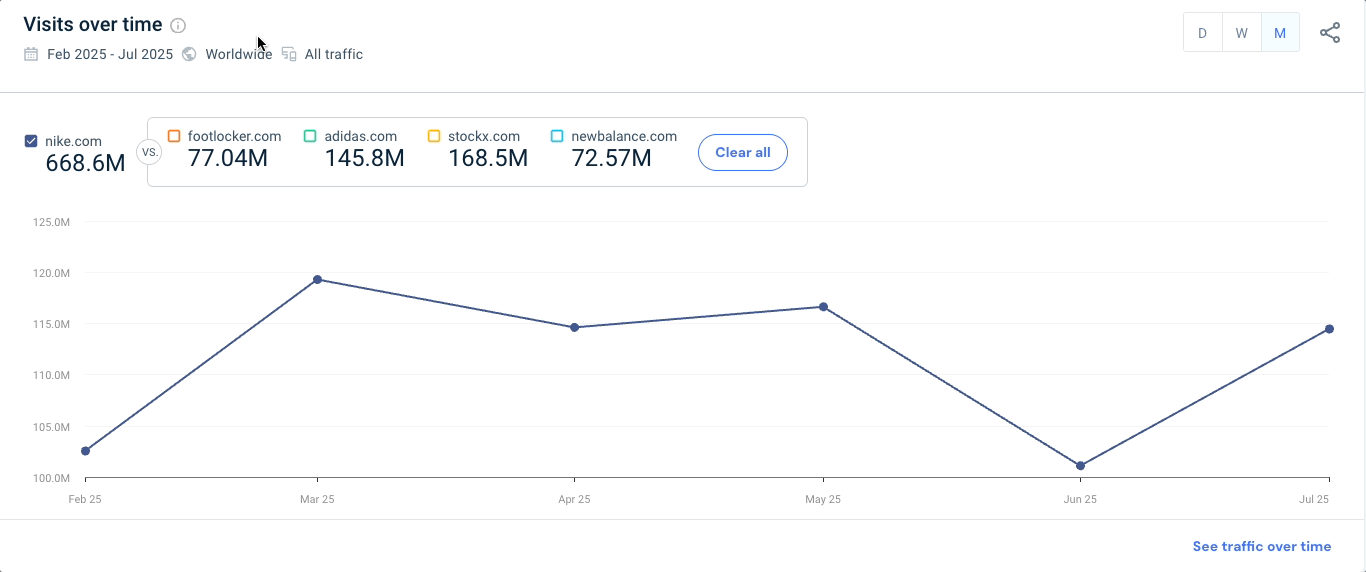The height and width of the screenshot is (572, 1366).
Task: Enable stockx.com comparison checkbox
Action: point(434,136)
